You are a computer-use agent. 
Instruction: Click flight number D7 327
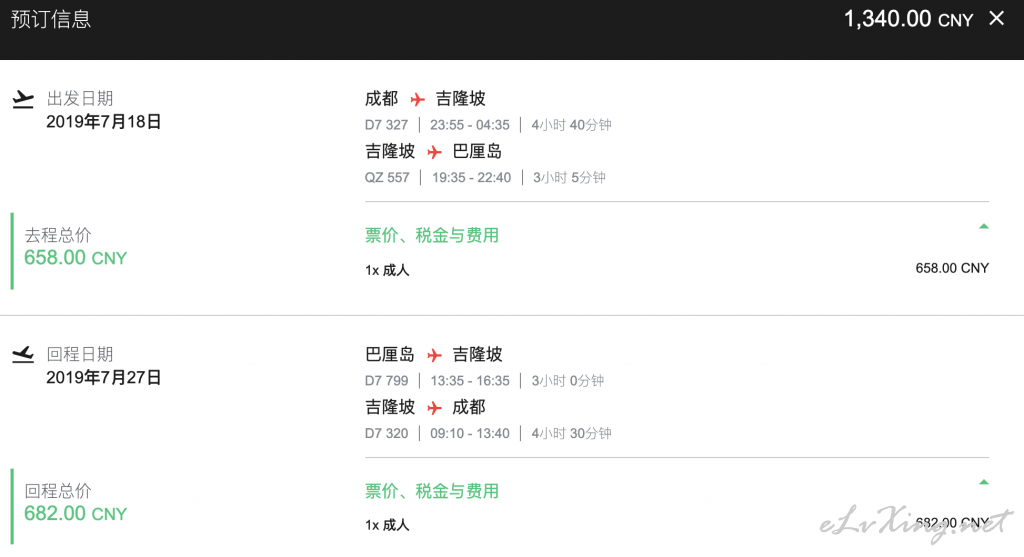(x=386, y=125)
